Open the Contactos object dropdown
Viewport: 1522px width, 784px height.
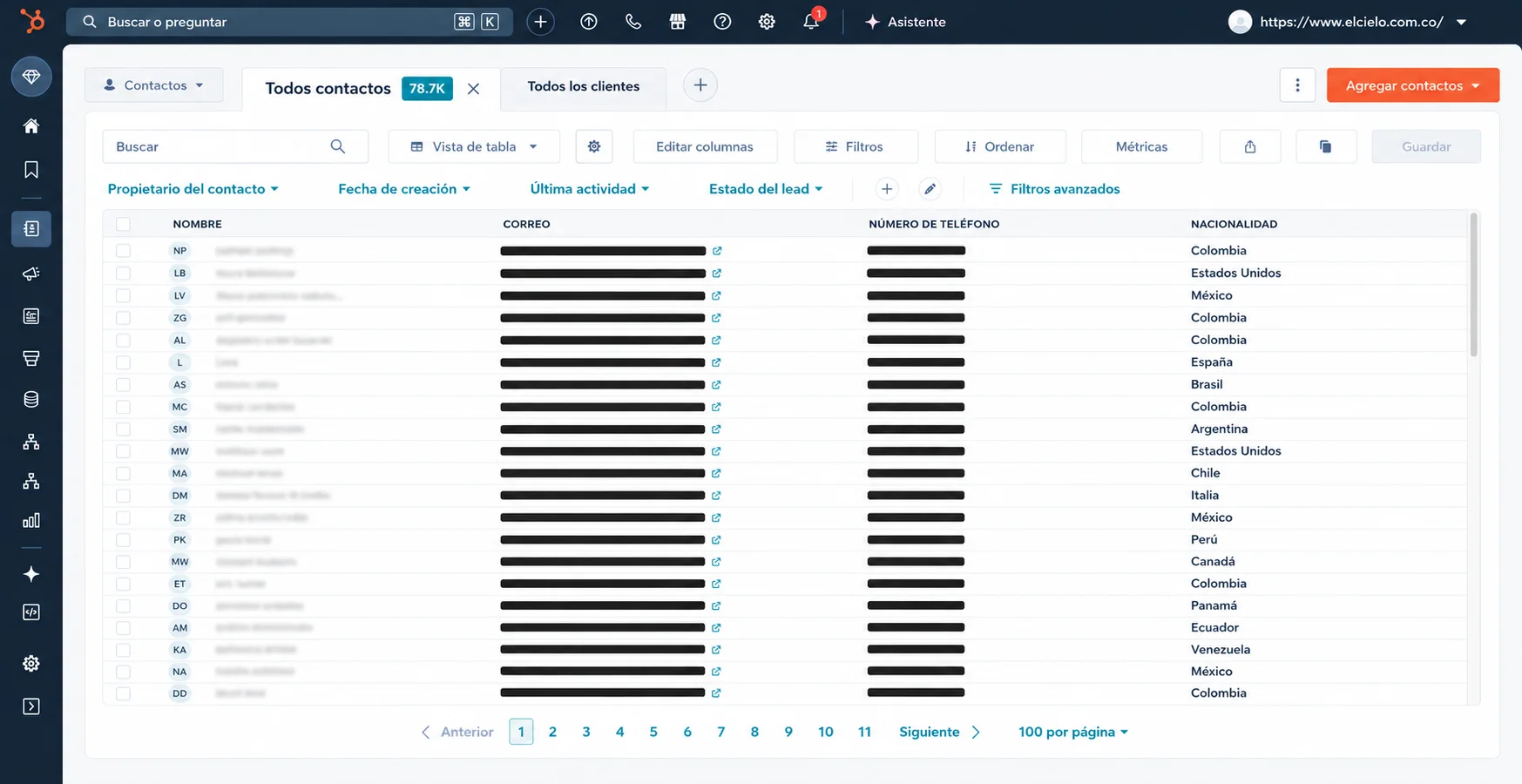pos(153,85)
